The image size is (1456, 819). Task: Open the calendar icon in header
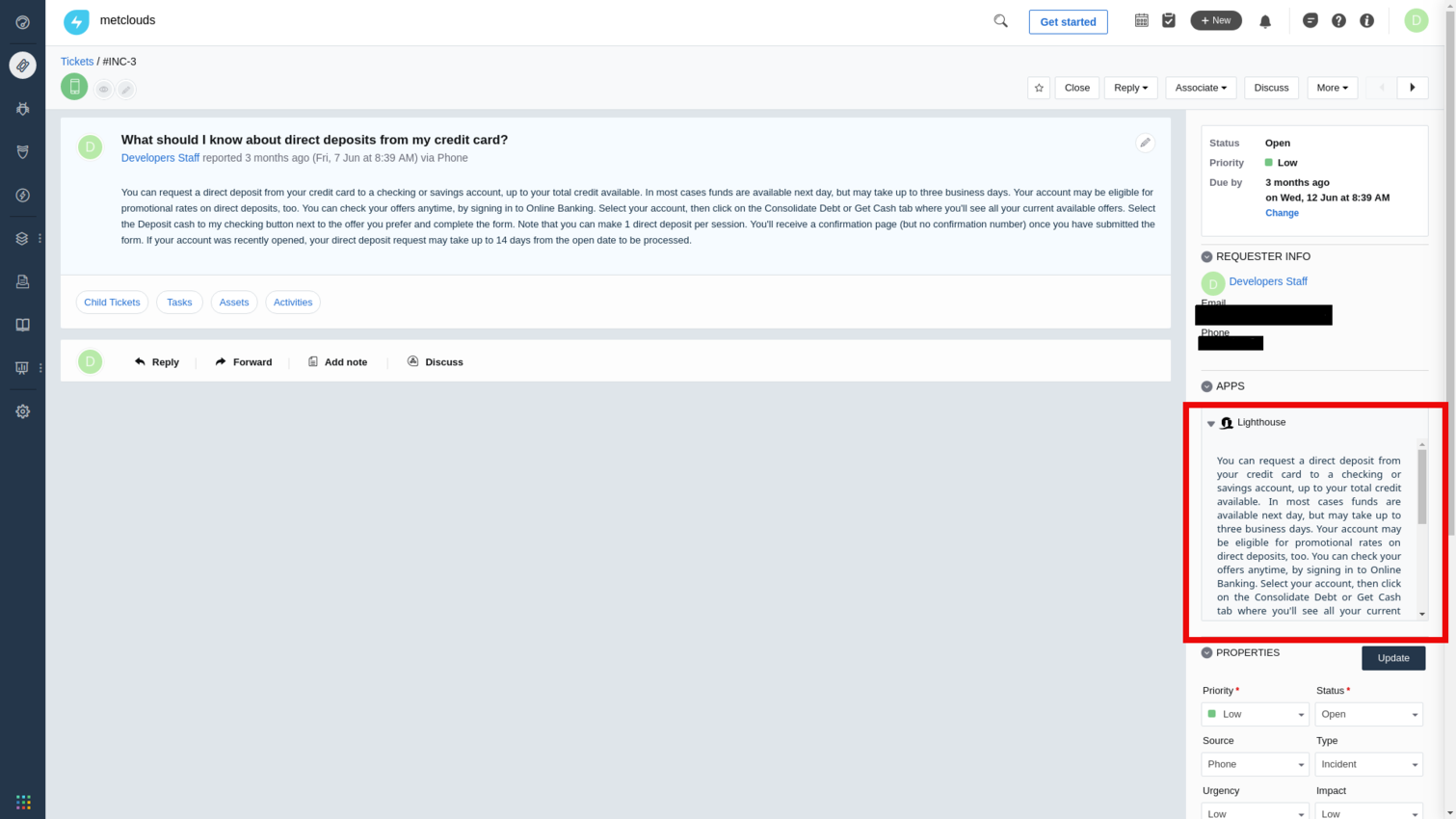[x=1141, y=20]
